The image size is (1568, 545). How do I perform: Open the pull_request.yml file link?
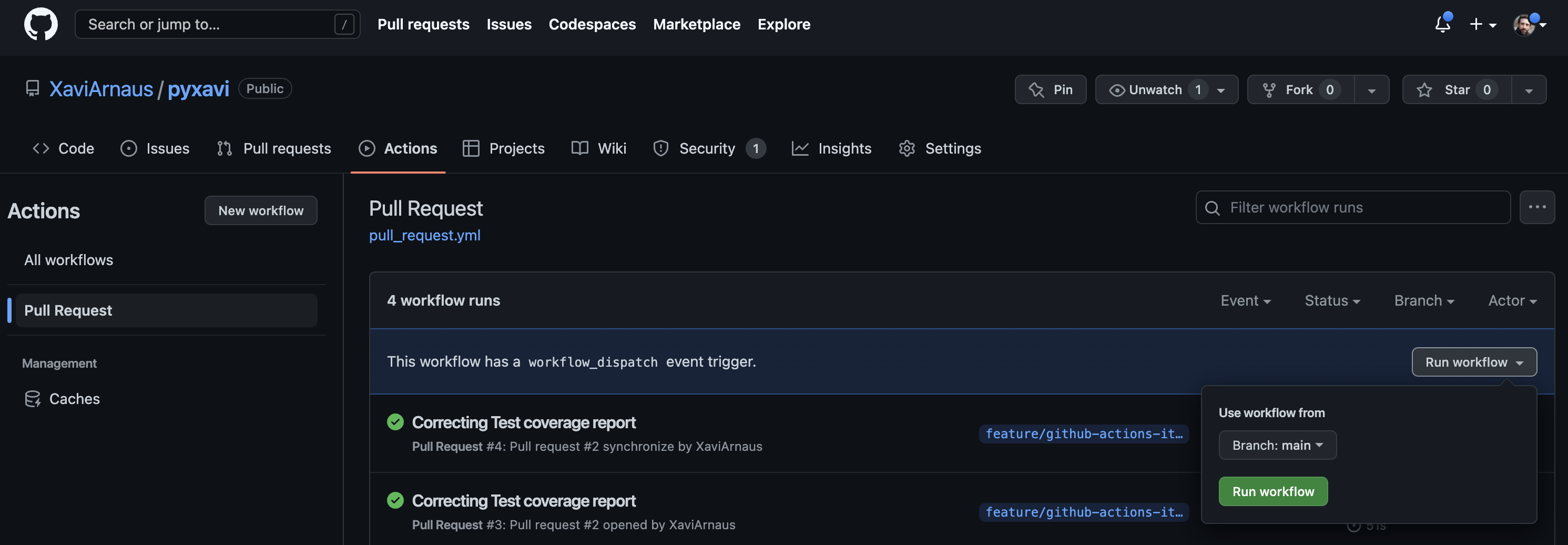[x=424, y=236]
